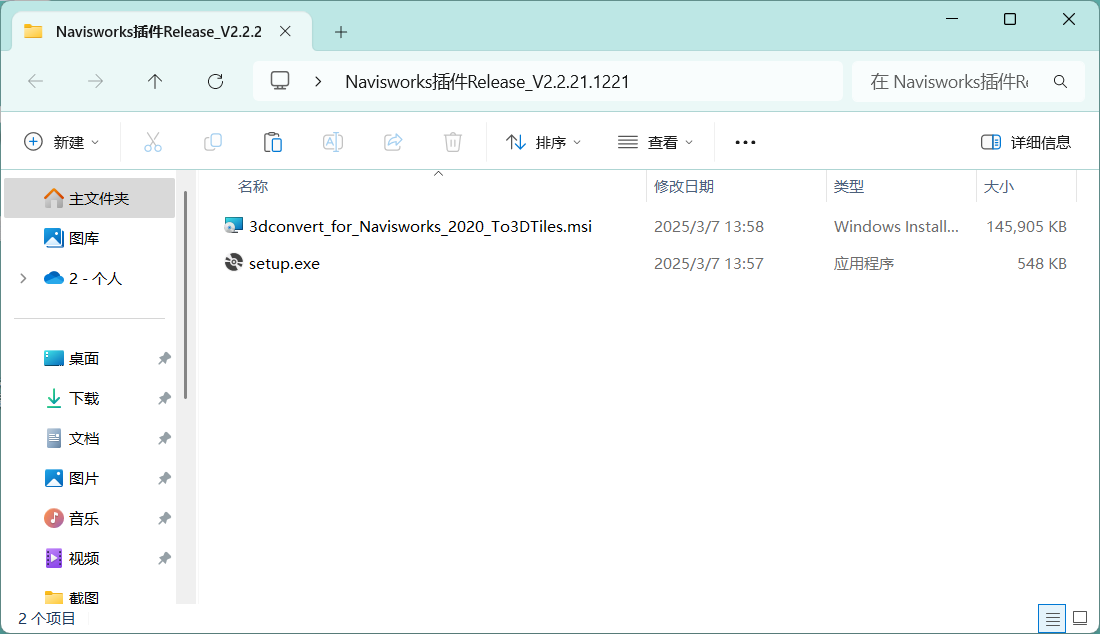Go up one folder level
This screenshot has height=634, width=1100.
[155, 81]
